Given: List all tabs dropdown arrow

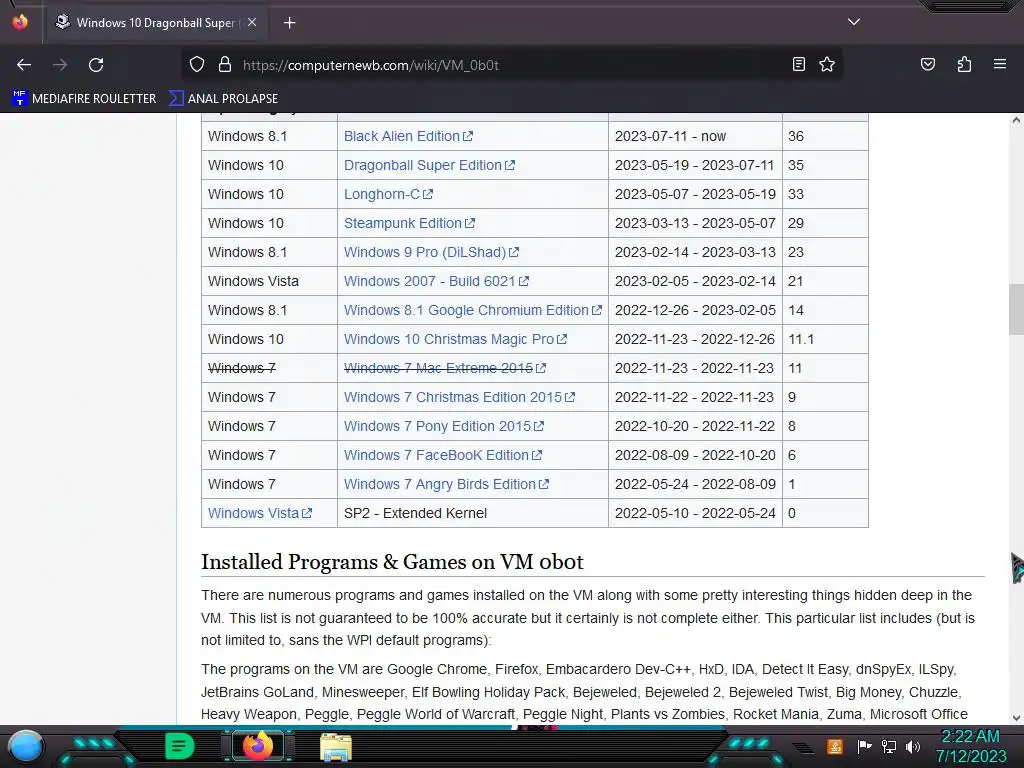Looking at the screenshot, I should (854, 22).
